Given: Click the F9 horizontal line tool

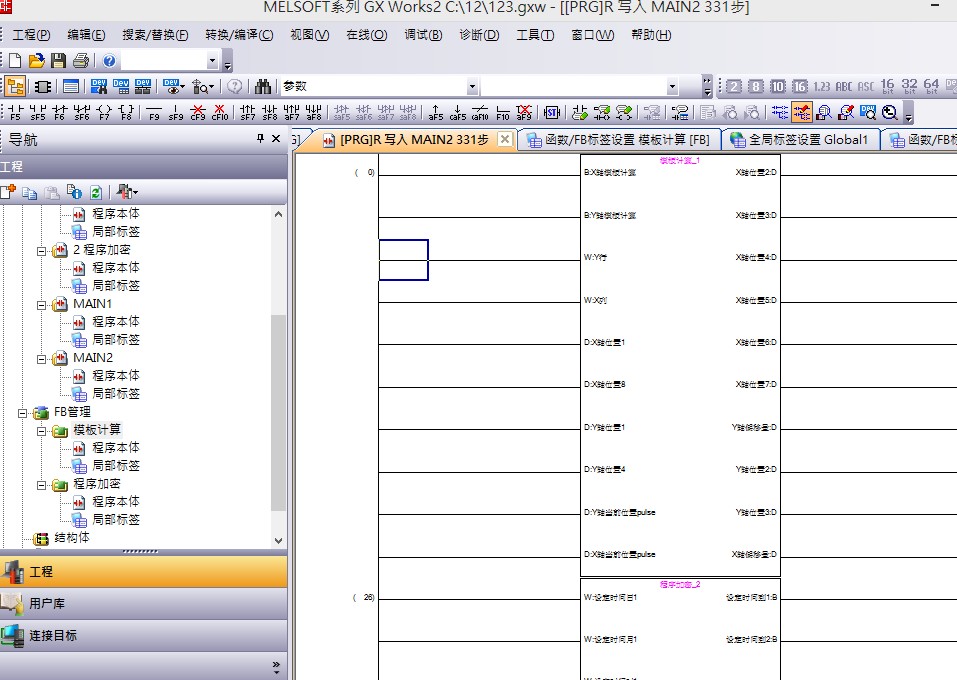Looking at the screenshot, I should 154,112.
